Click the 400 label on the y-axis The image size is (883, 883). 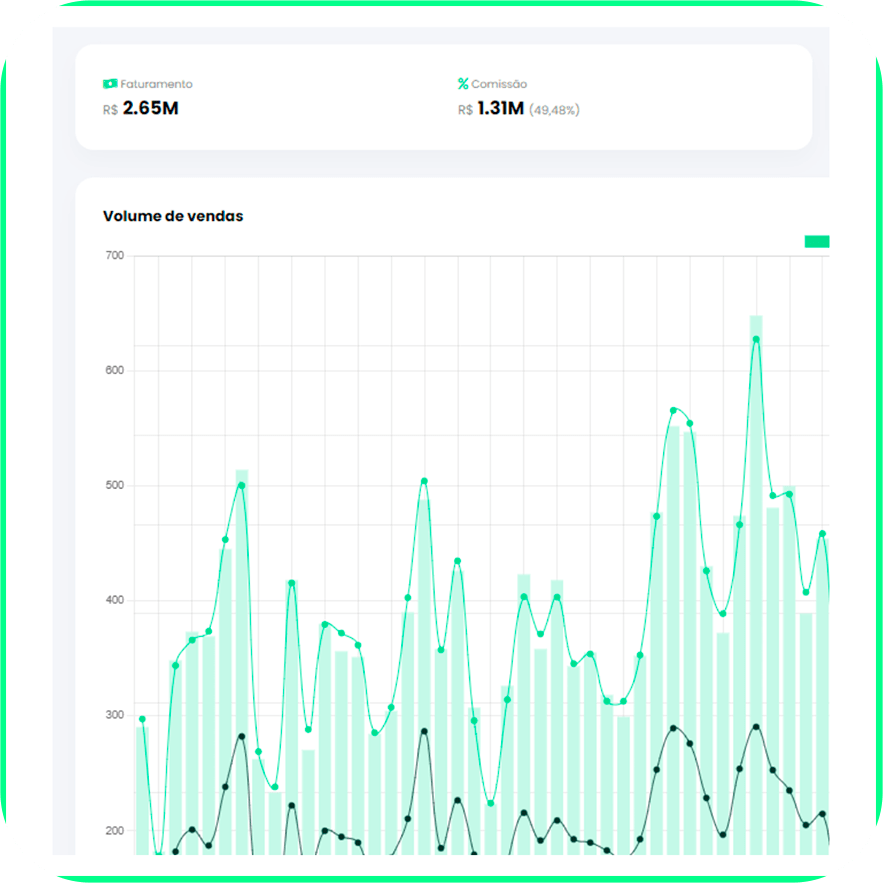coord(114,601)
